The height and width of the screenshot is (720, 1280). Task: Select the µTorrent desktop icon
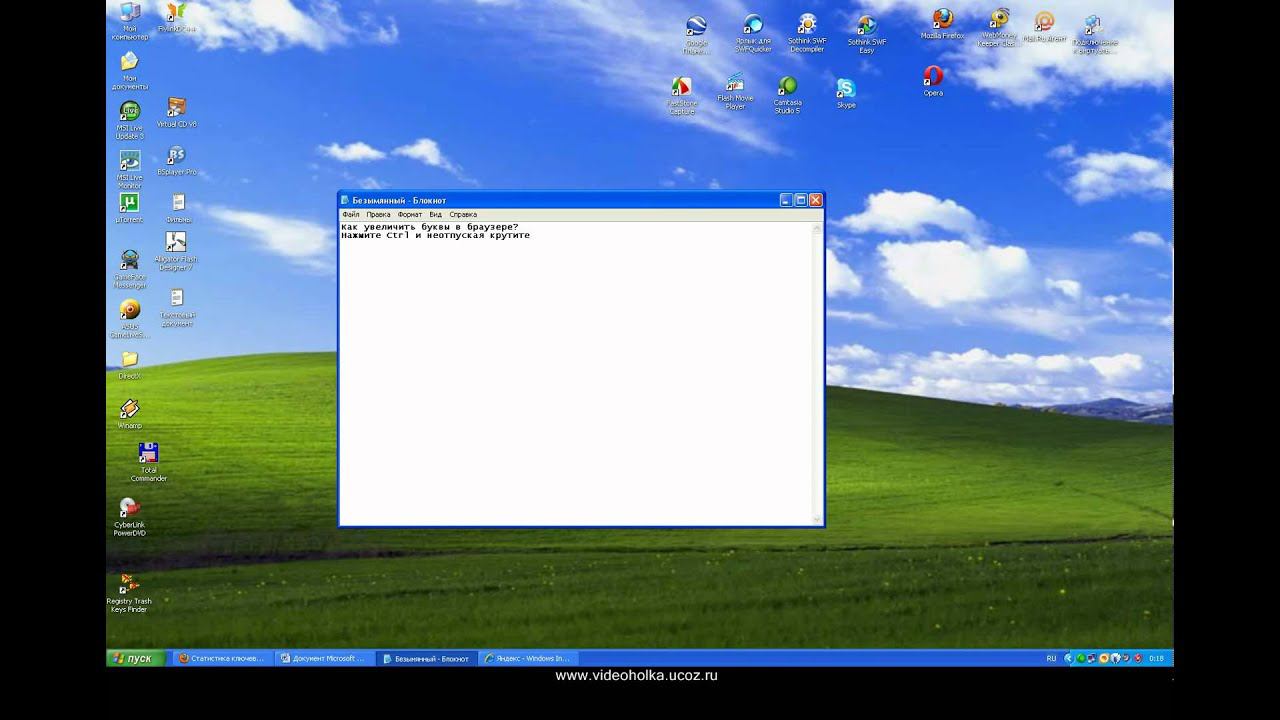(129, 208)
